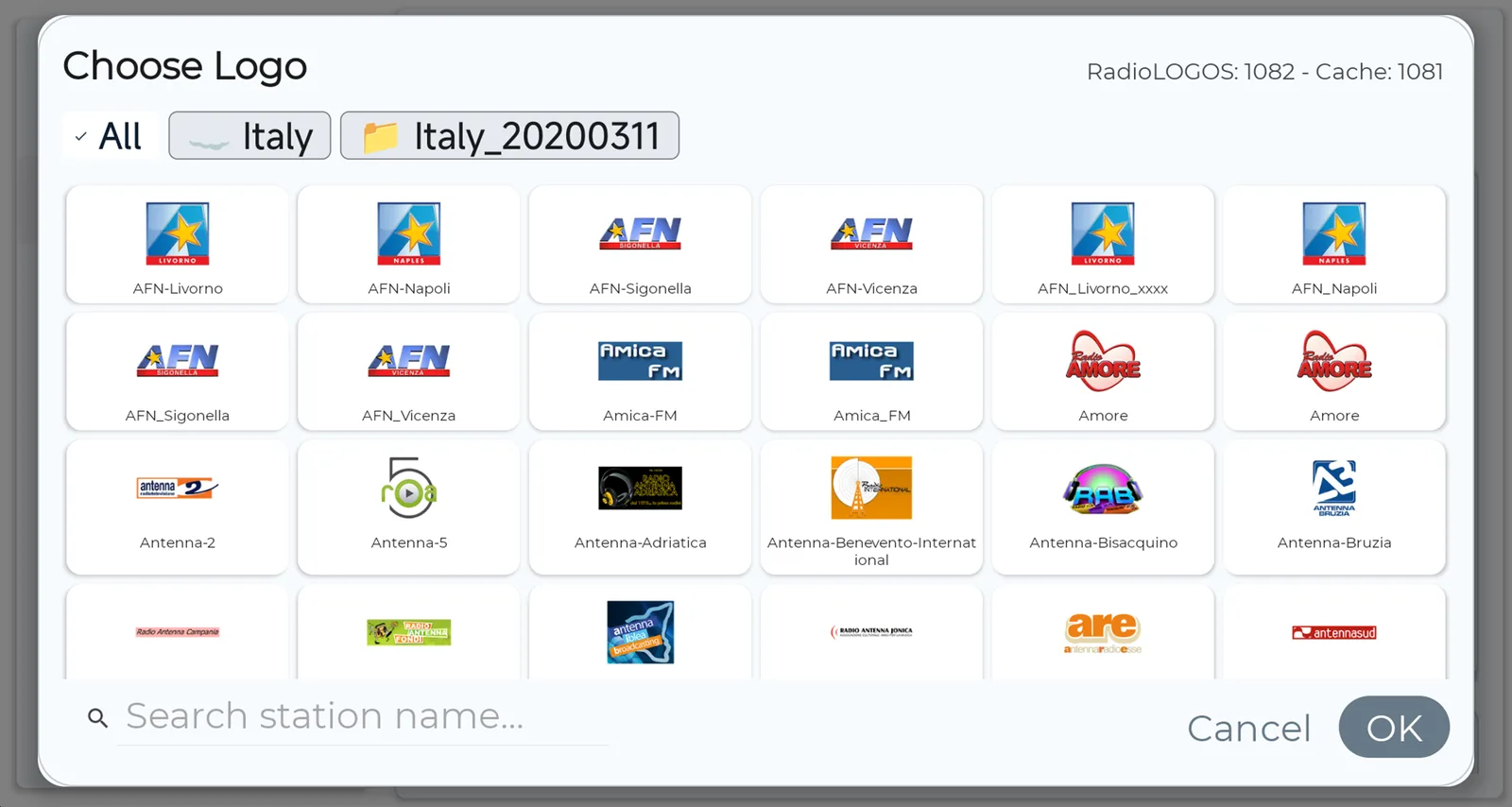Pick the antennasud logo card
Screen dimensions: 1512x807
click(1334, 631)
